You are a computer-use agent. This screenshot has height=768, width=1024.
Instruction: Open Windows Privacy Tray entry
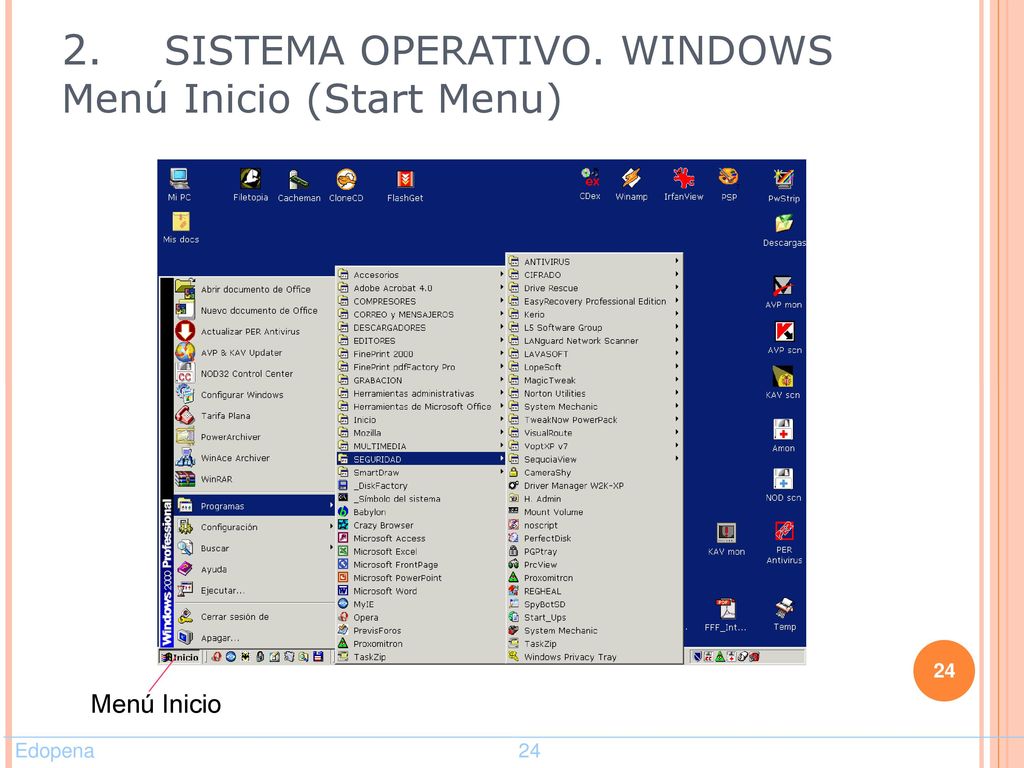(x=594, y=657)
